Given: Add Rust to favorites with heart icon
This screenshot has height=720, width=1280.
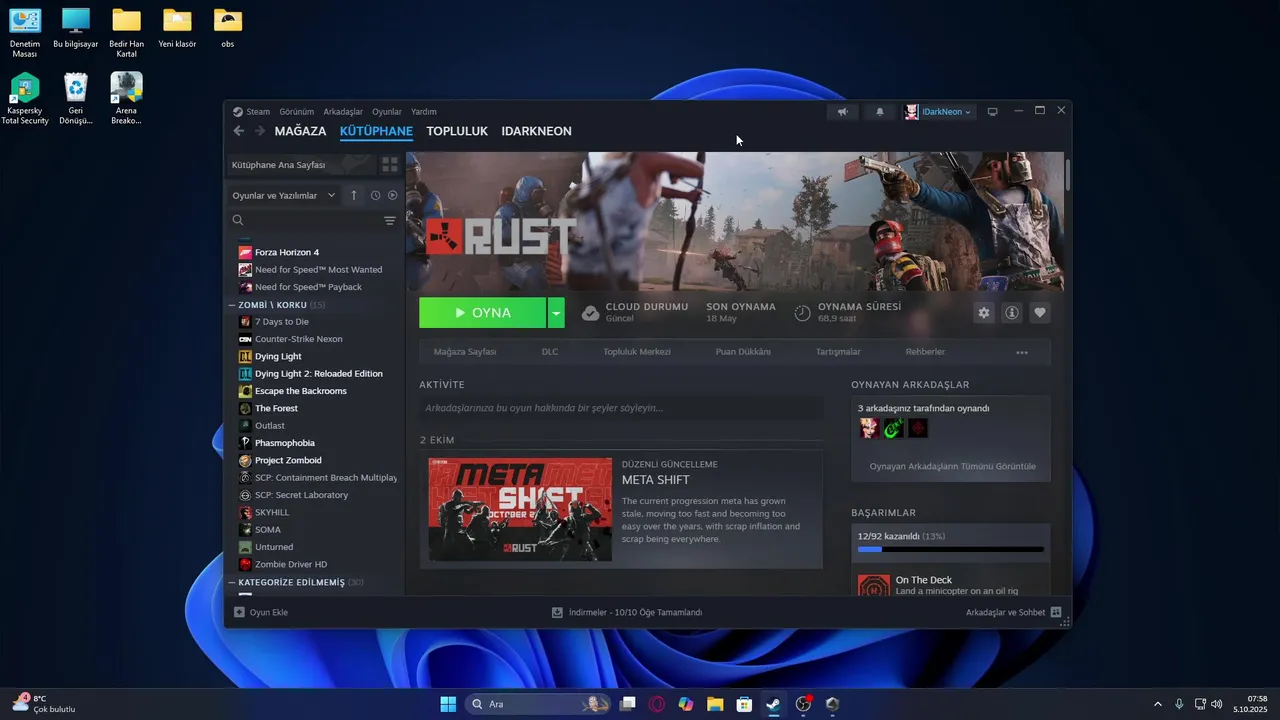Looking at the screenshot, I should 1040,313.
